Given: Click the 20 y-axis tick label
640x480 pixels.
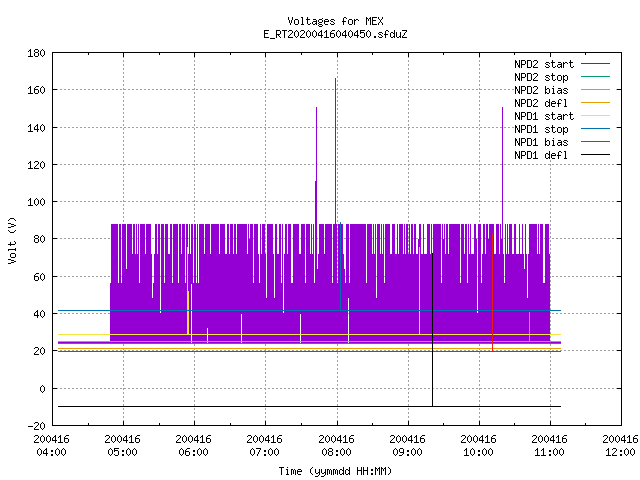Looking at the screenshot, I should tap(39, 351).
